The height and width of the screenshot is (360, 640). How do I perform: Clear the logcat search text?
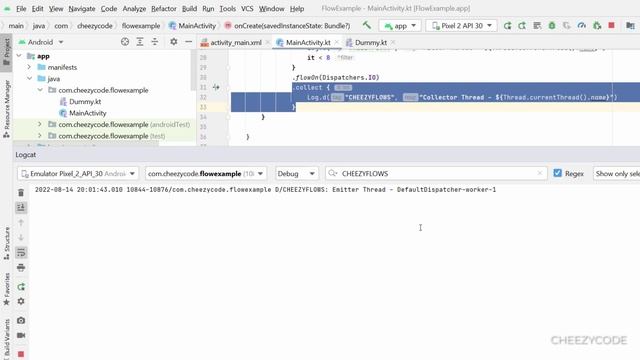pyautogui.click(x=540, y=173)
